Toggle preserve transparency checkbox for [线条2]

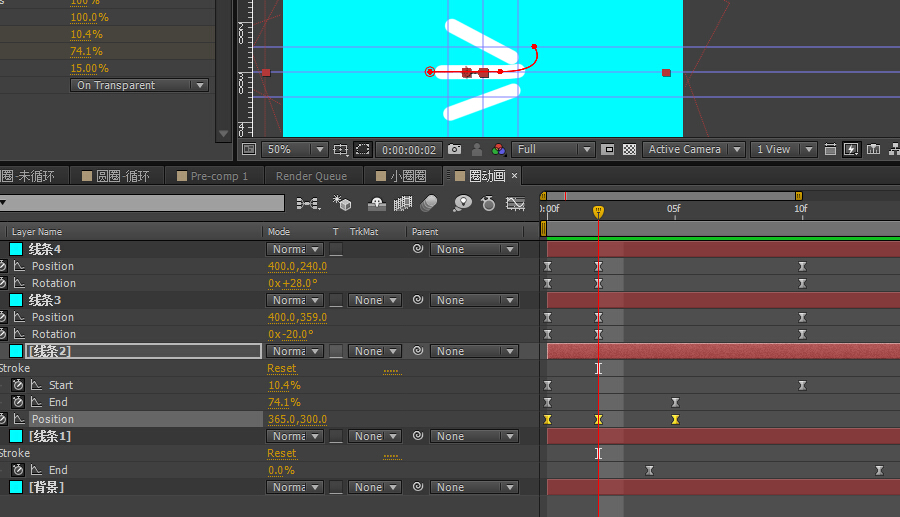pos(336,351)
